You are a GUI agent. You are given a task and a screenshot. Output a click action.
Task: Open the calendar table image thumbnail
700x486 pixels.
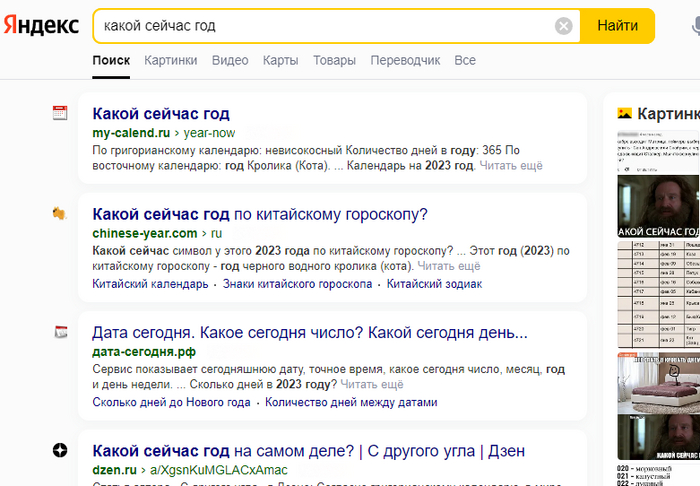click(x=658, y=295)
